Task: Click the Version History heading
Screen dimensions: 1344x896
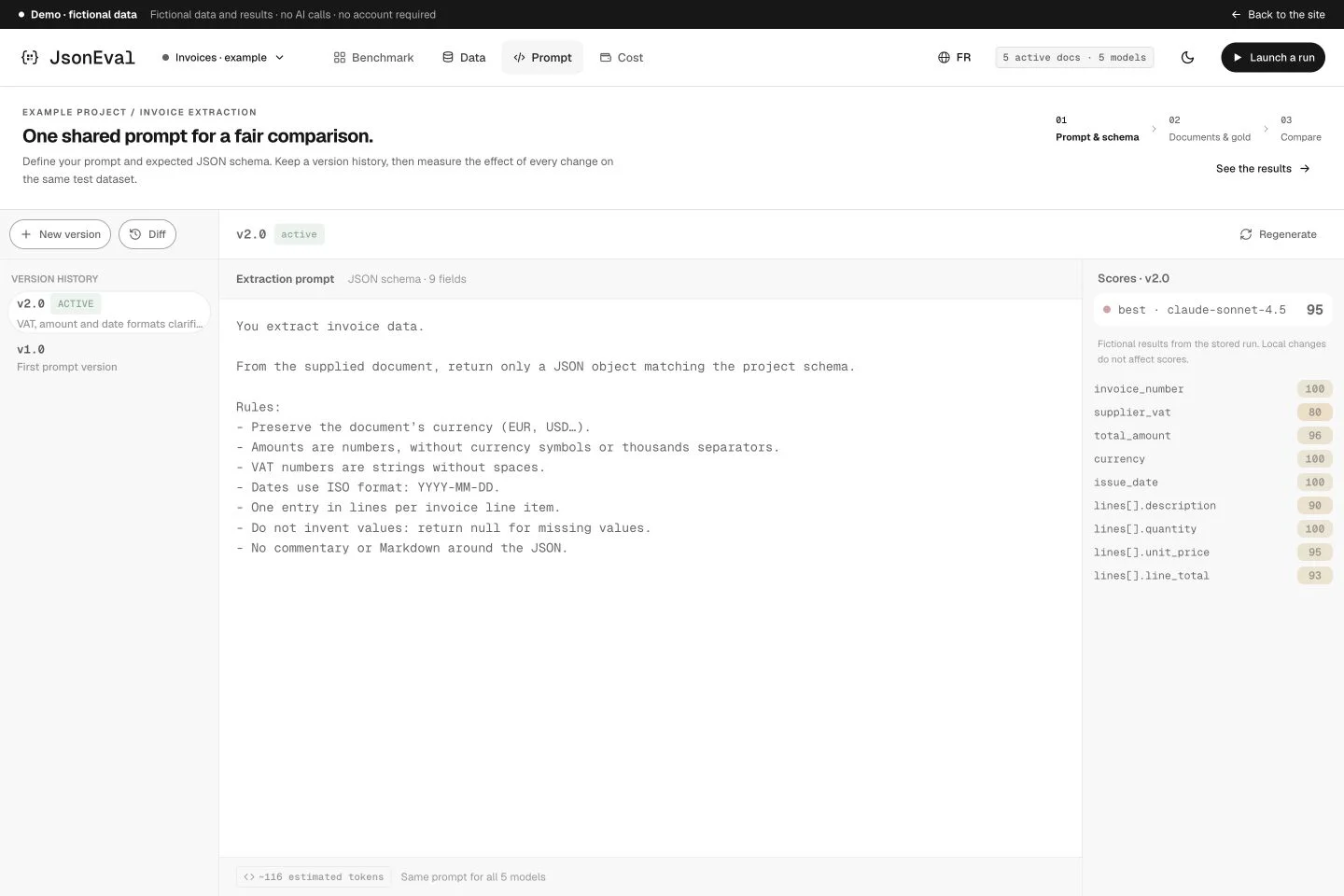Action: (54, 279)
